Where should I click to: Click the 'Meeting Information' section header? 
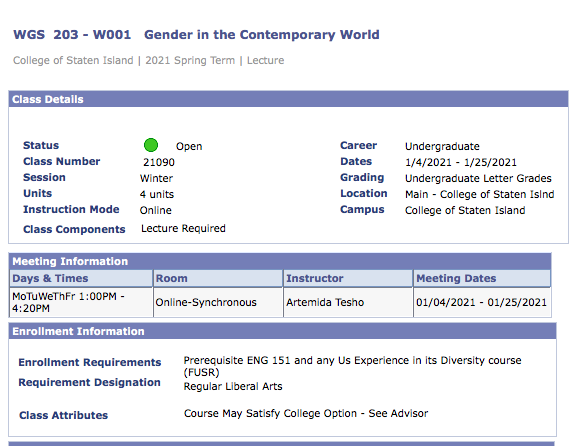point(280,261)
